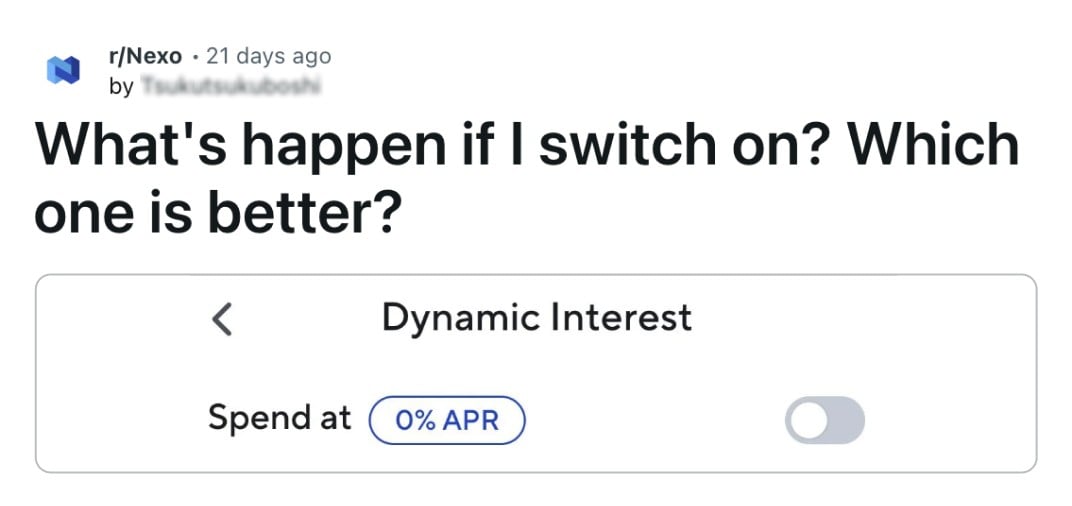Click the 'Dynamic Interest' header title
Image resolution: width=1072 pixels, height=506 pixels.
click(536, 318)
